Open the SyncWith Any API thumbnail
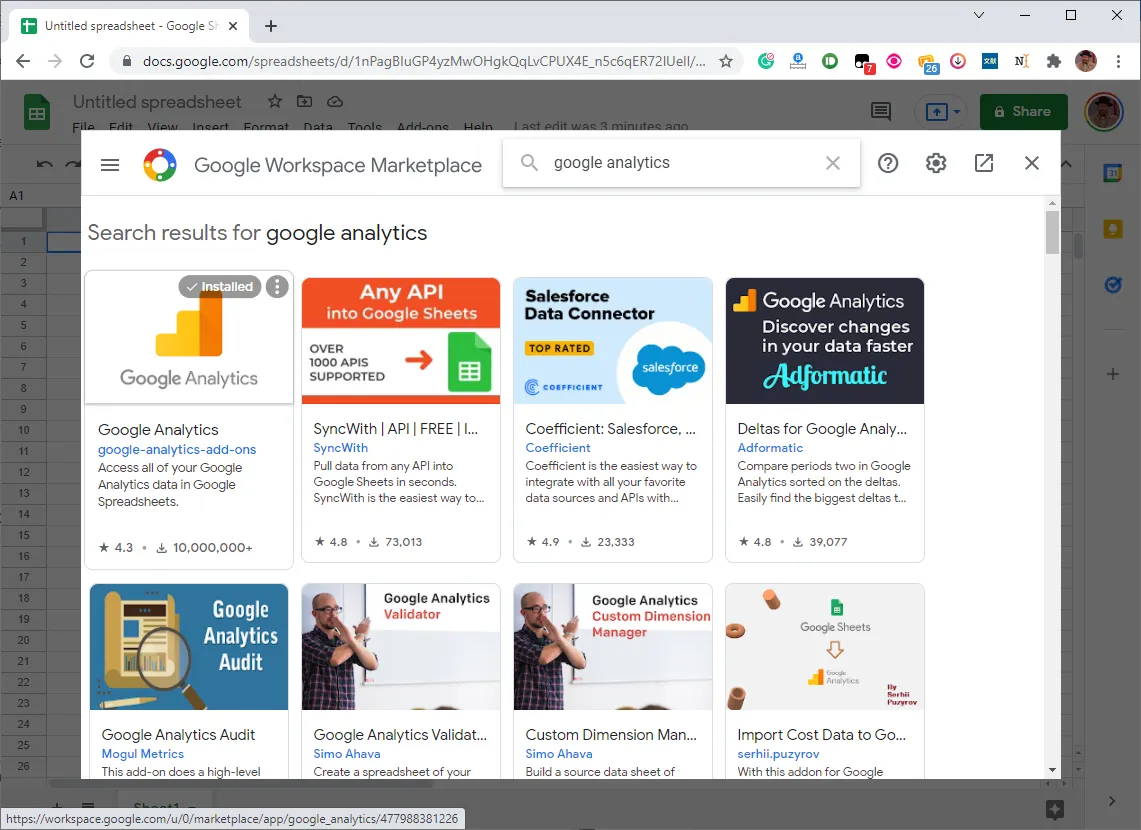Screen dimensions: 1141x830 coord(401,340)
